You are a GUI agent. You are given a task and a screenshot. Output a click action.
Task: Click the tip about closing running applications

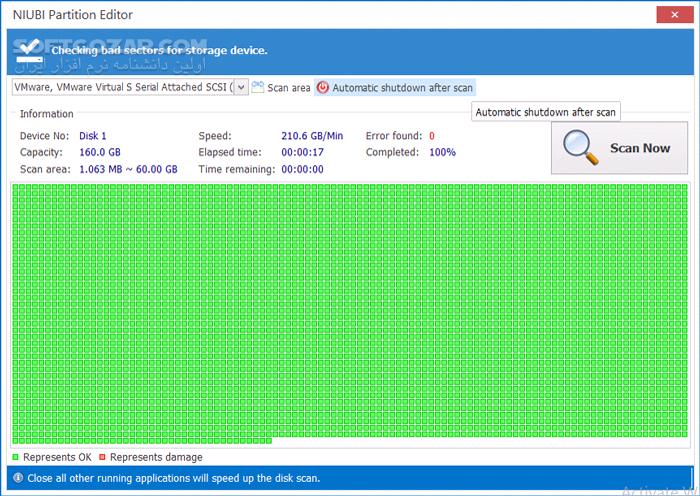[174, 478]
